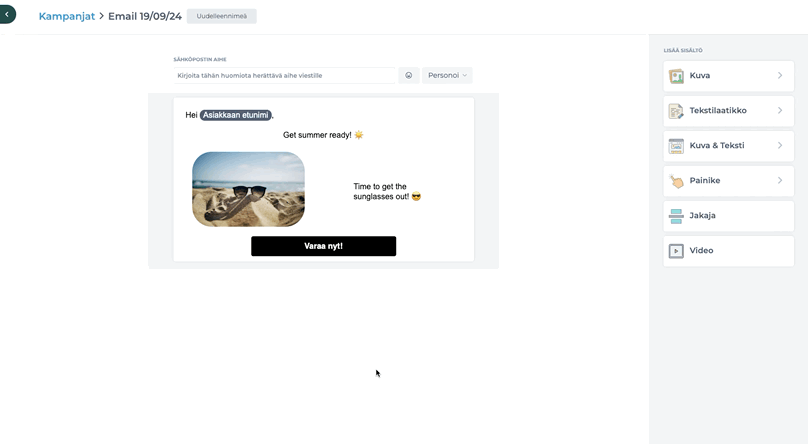
Task: Focus the email subject input field
Action: click(284, 75)
